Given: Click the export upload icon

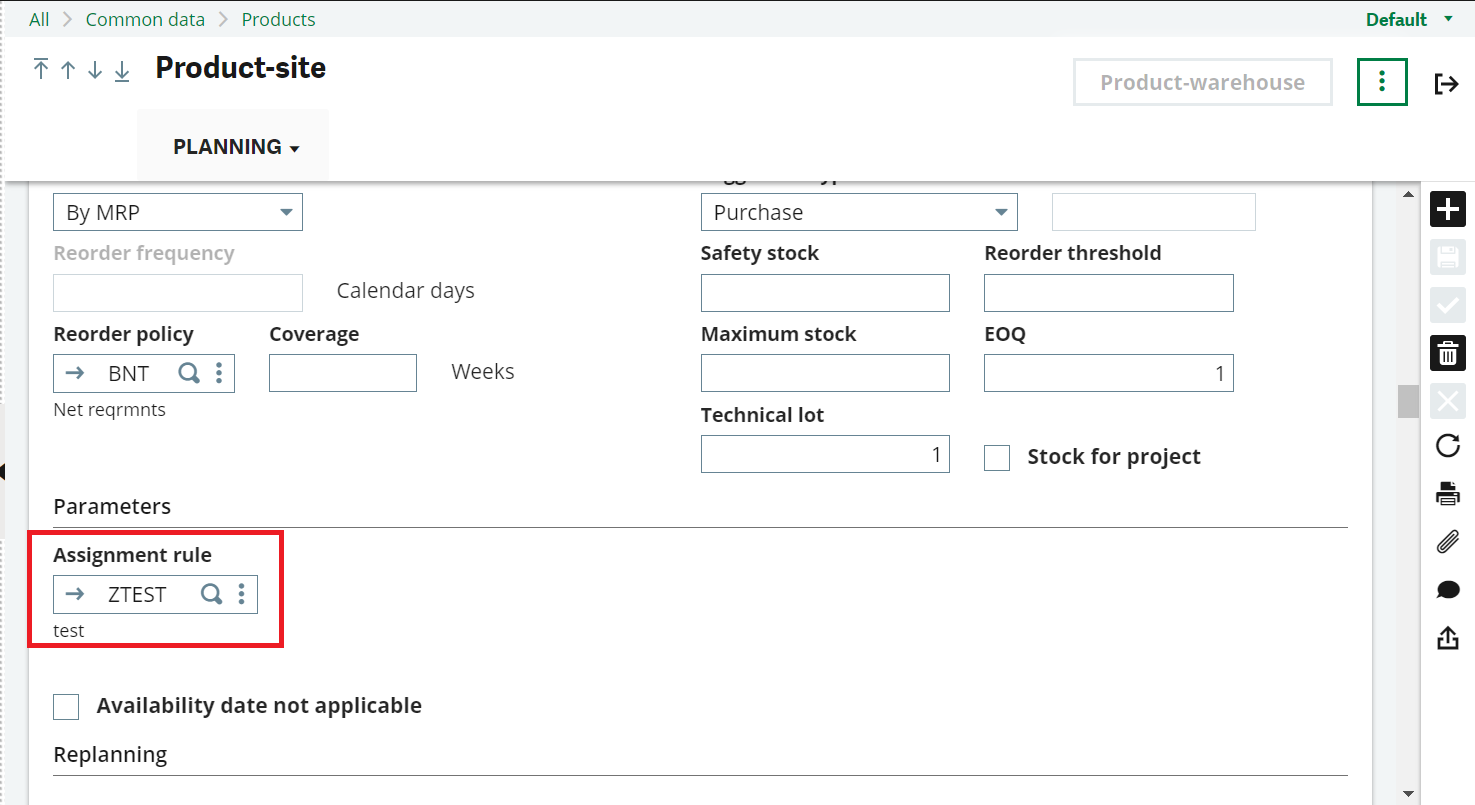Looking at the screenshot, I should point(1448,637).
